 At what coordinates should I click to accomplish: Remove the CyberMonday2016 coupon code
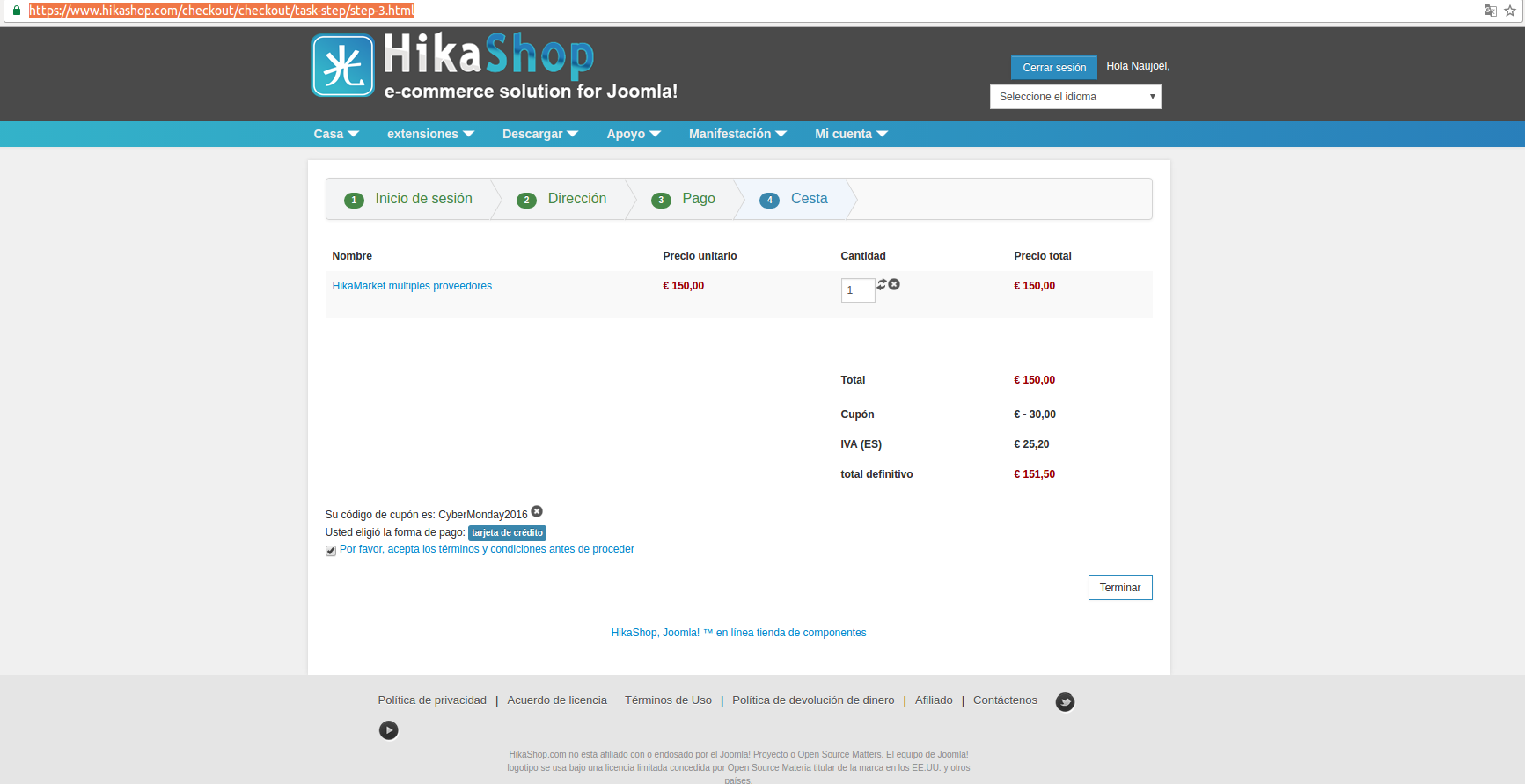pyautogui.click(x=537, y=511)
